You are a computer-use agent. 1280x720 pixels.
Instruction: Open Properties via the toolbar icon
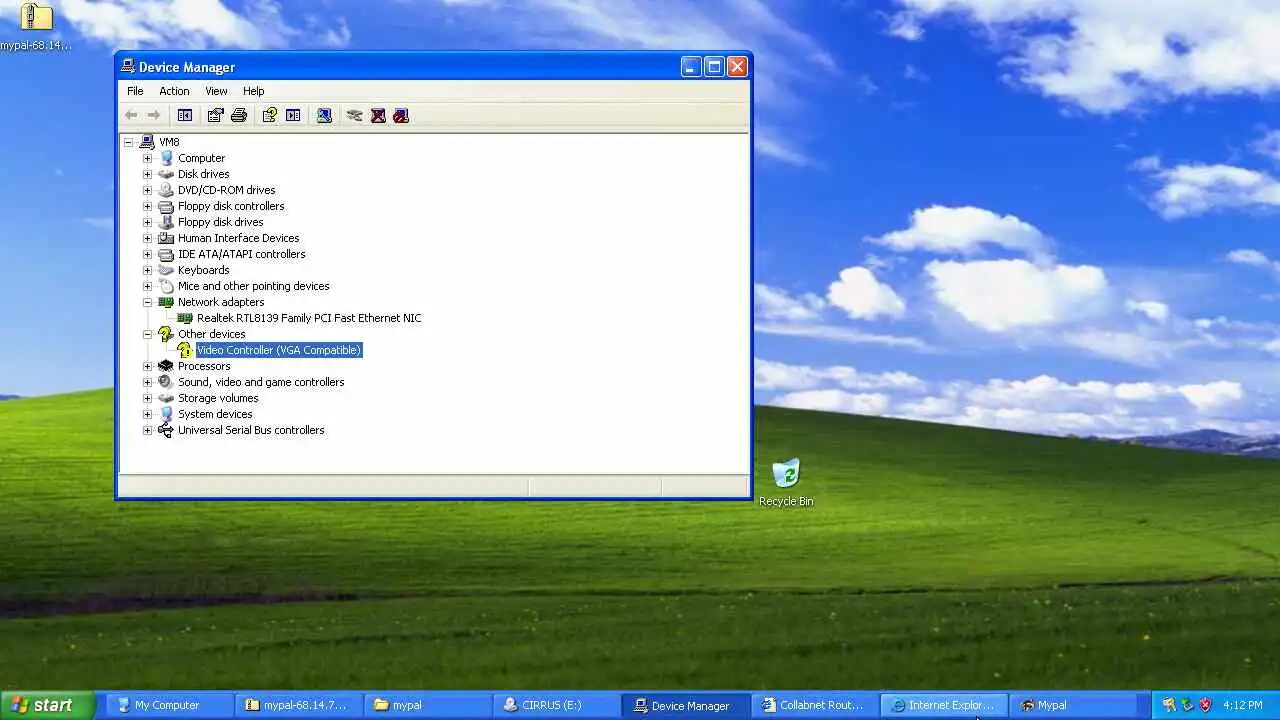pos(215,115)
